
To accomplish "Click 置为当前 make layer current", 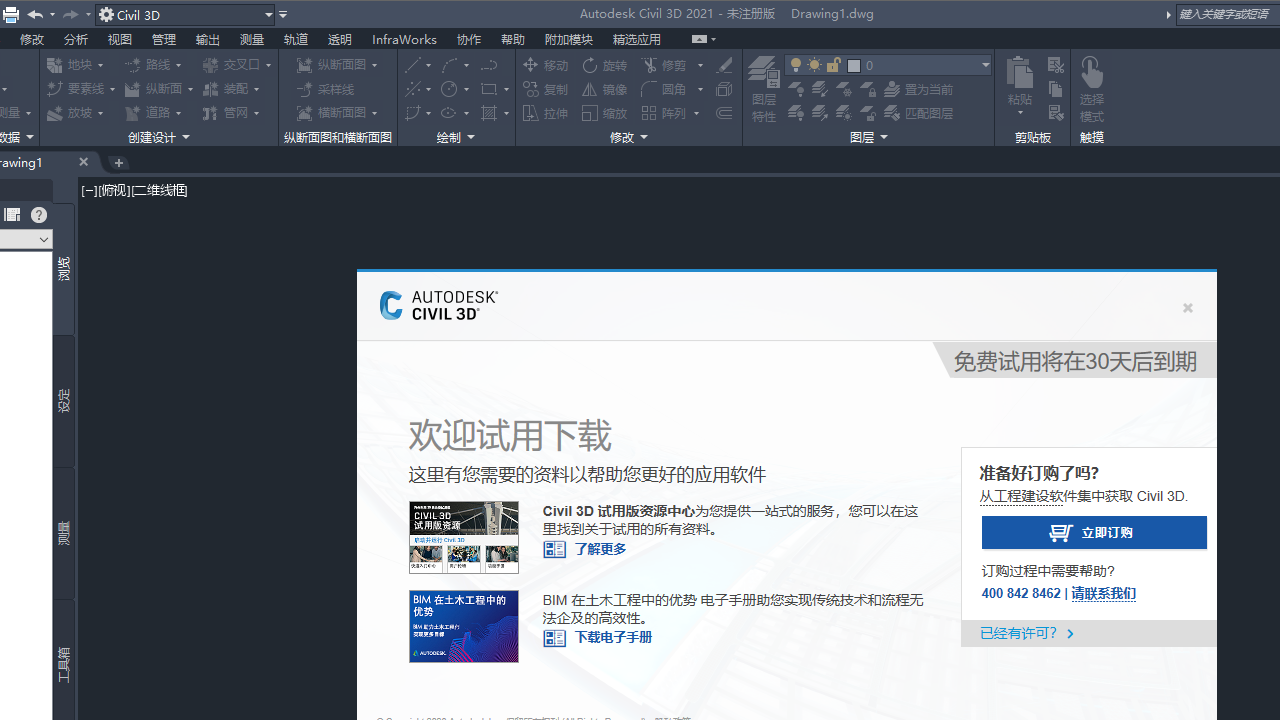I will 919,89.
